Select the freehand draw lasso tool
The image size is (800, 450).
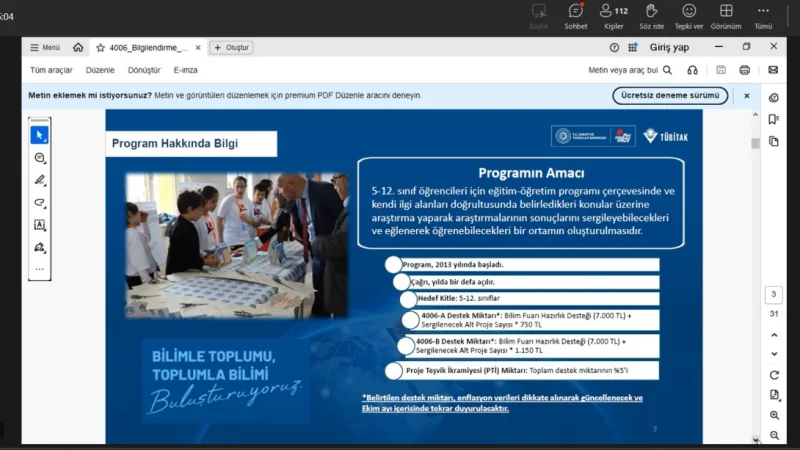click(x=39, y=203)
